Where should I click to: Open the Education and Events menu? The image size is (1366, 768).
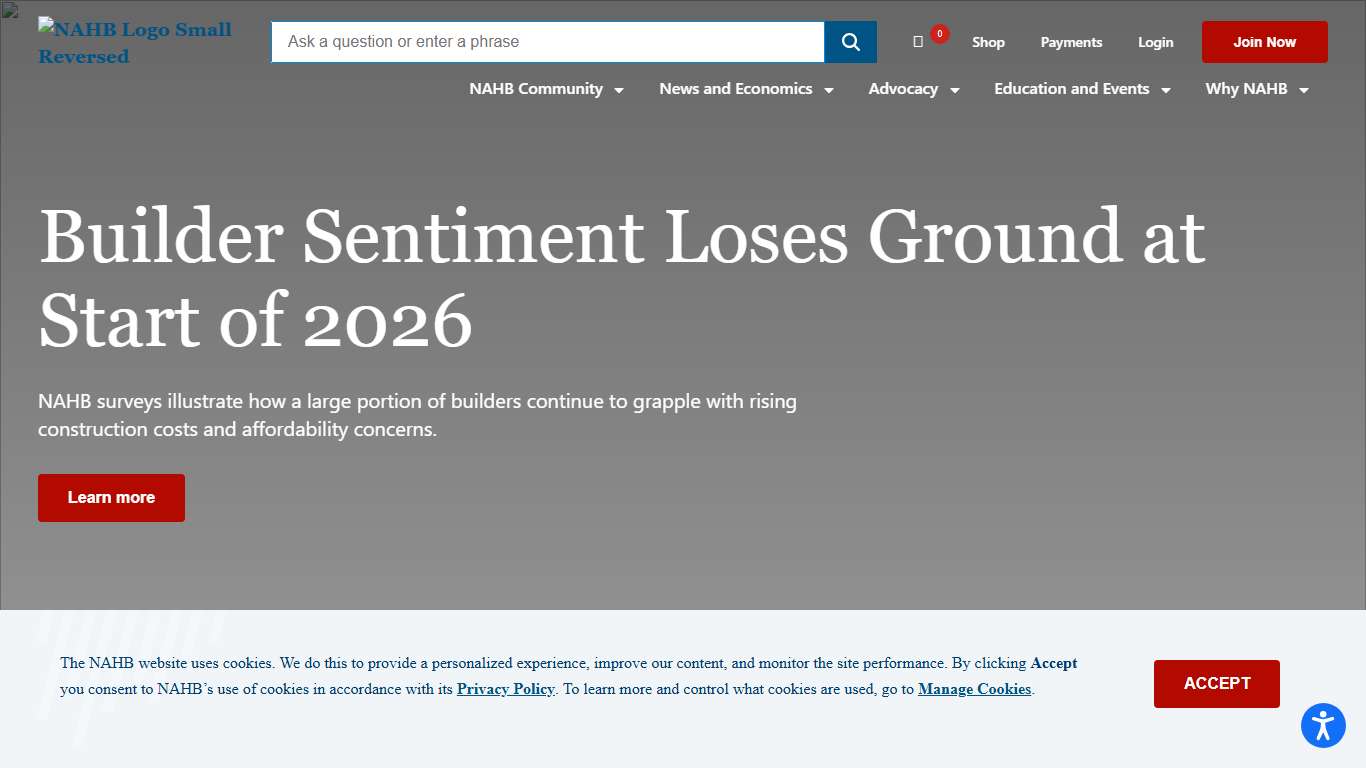(1071, 89)
